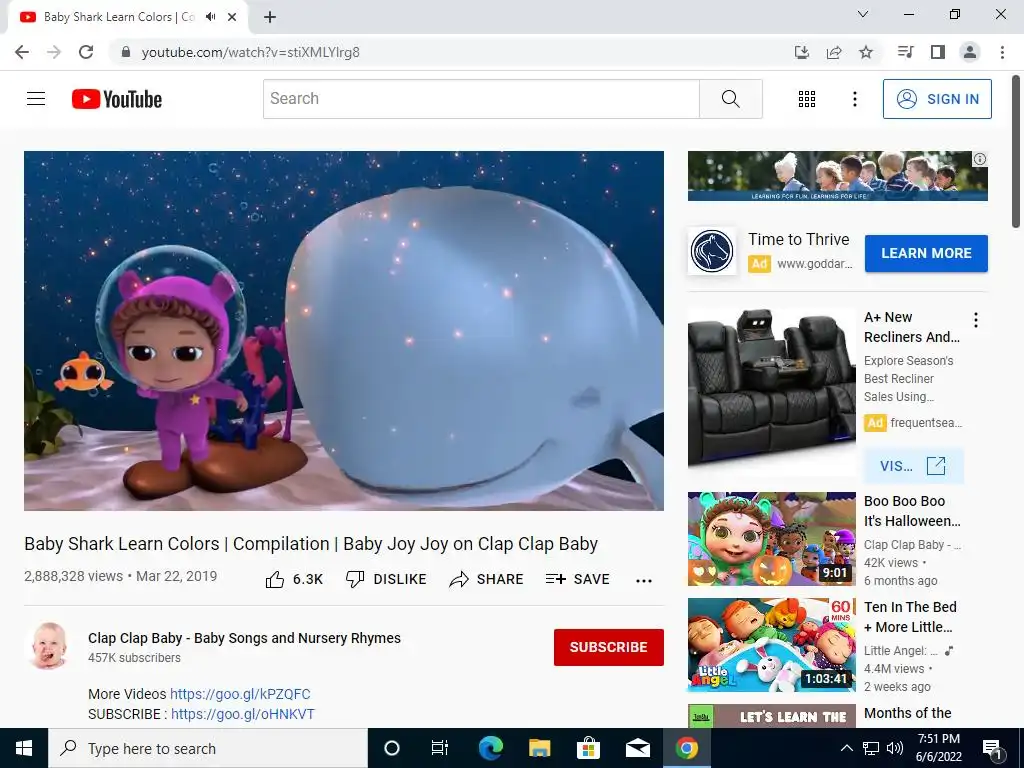The image size is (1024, 768).
Task: Reload the page
Action: (x=86, y=52)
